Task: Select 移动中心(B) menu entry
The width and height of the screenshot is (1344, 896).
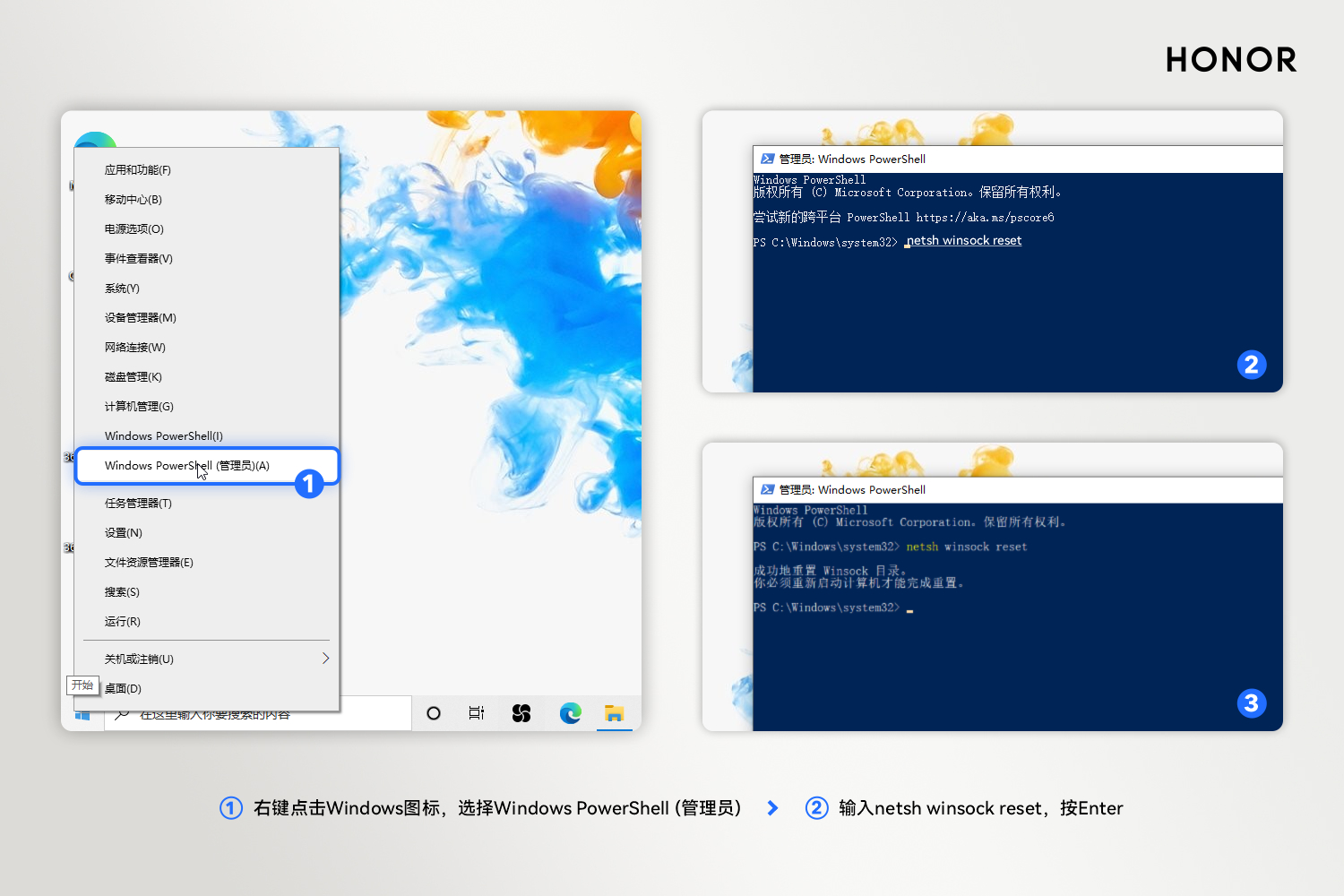Action: click(x=207, y=200)
